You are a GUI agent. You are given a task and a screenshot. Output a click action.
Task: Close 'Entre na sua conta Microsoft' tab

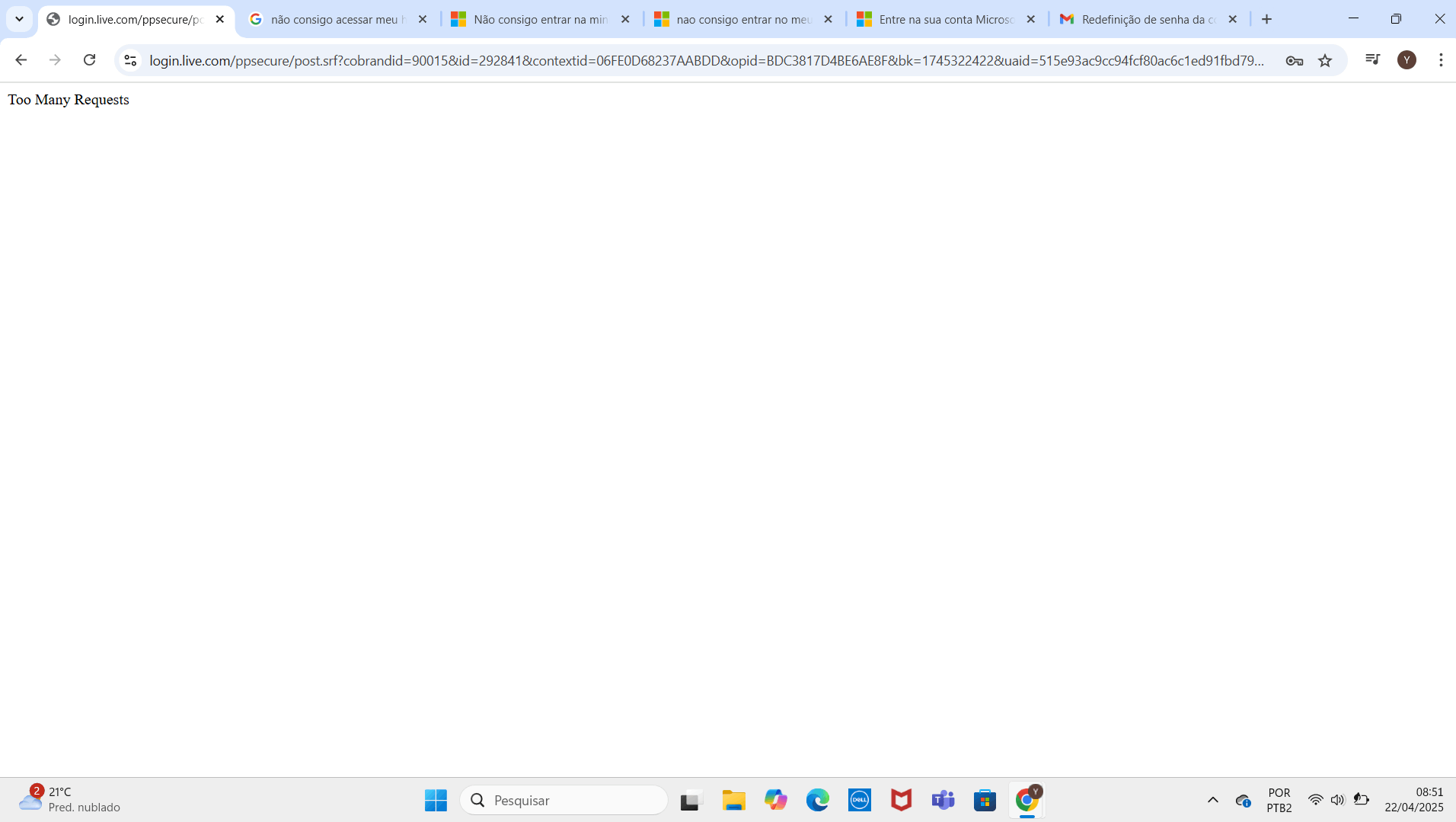(1030, 20)
